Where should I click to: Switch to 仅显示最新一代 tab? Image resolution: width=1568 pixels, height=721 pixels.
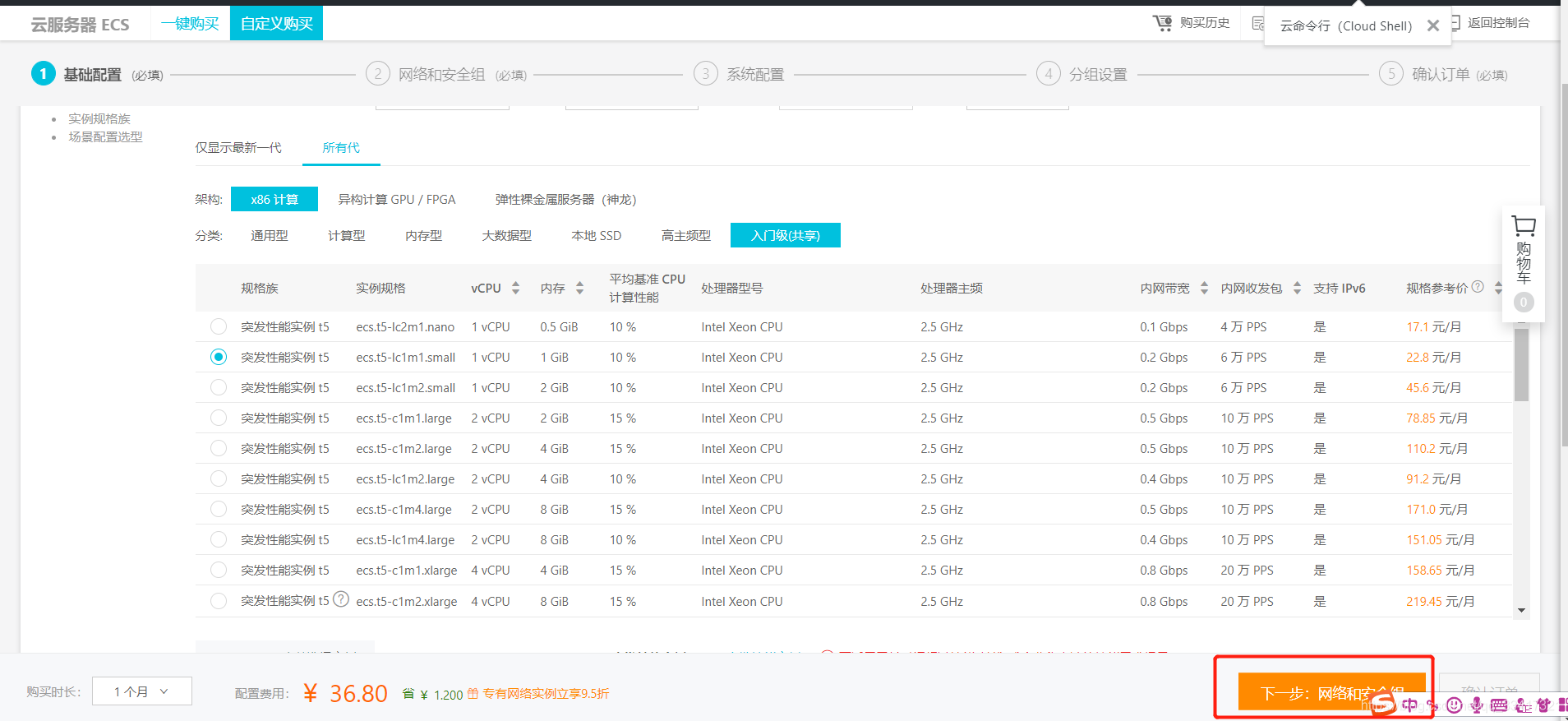click(238, 148)
